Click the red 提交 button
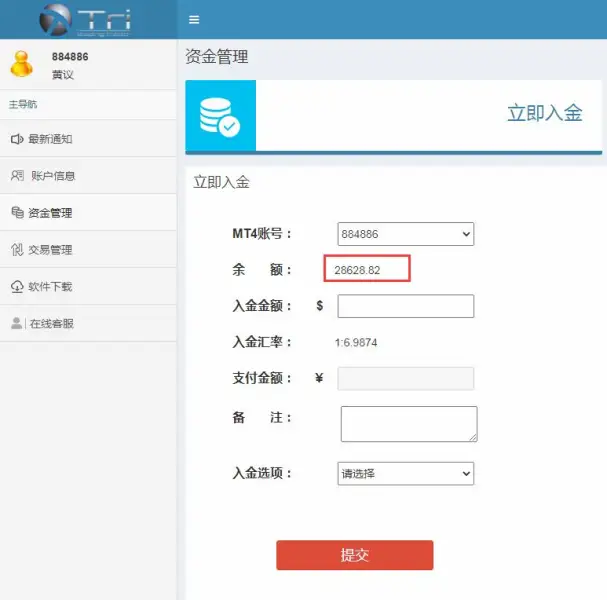 click(355, 555)
